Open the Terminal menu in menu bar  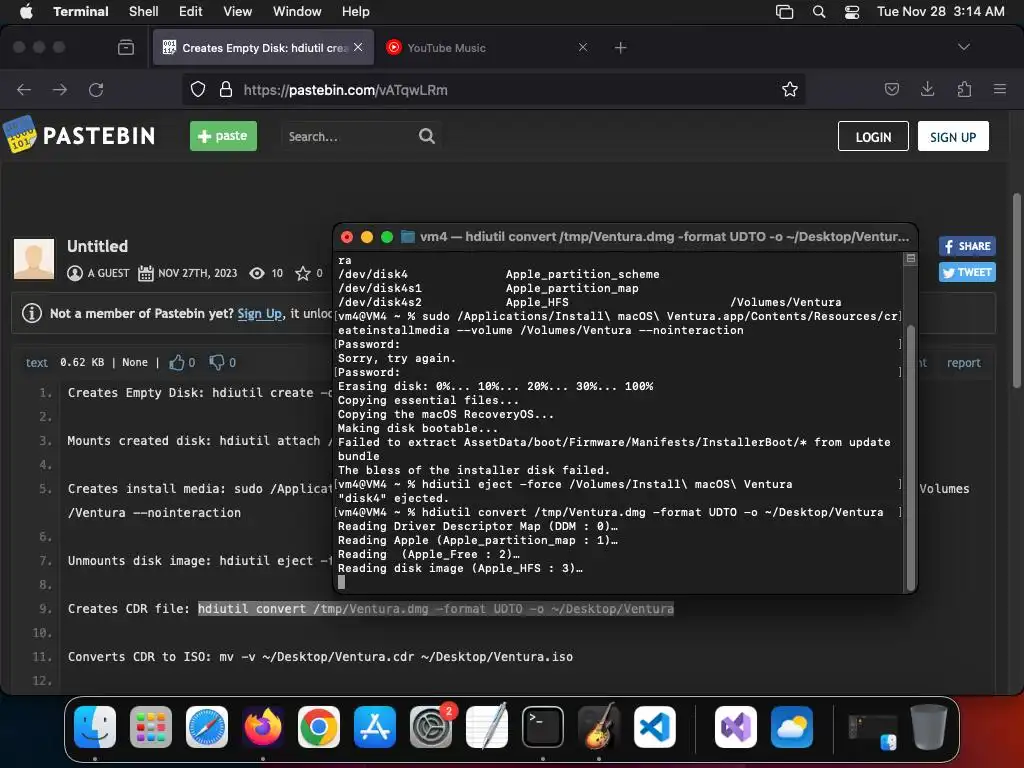[x=80, y=11]
